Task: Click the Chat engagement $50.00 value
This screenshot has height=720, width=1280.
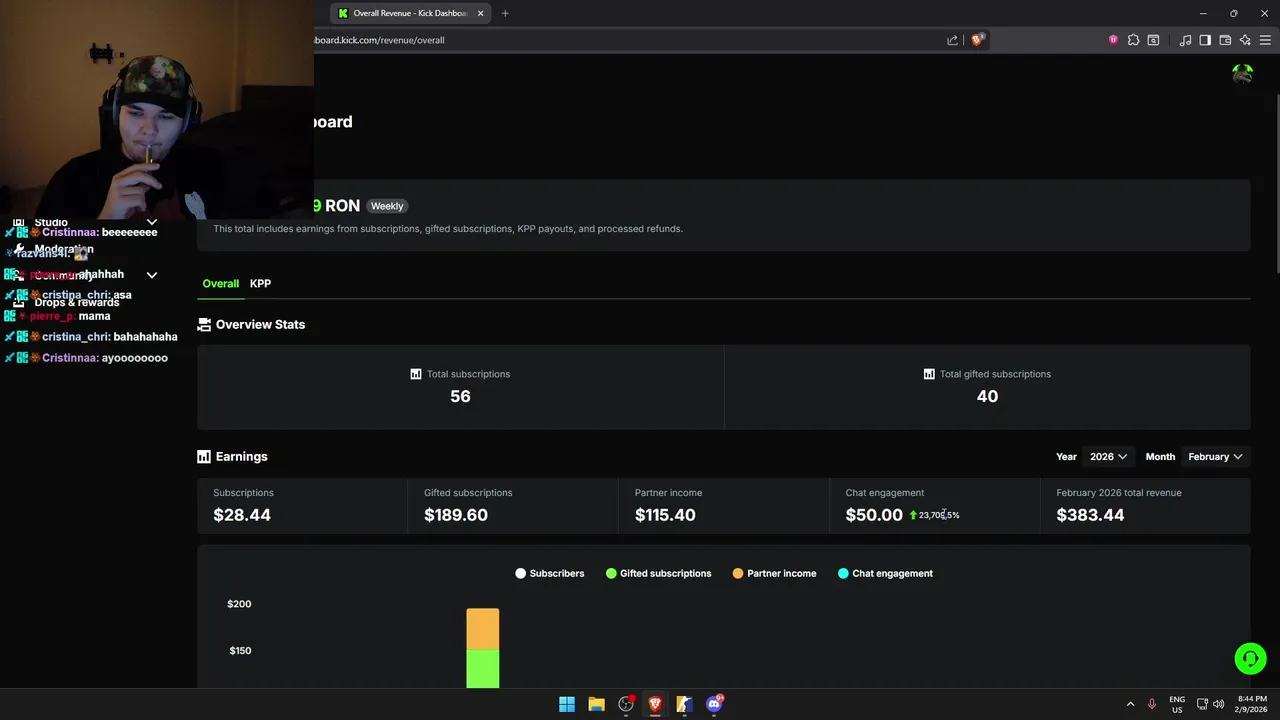Action: pyautogui.click(x=874, y=515)
